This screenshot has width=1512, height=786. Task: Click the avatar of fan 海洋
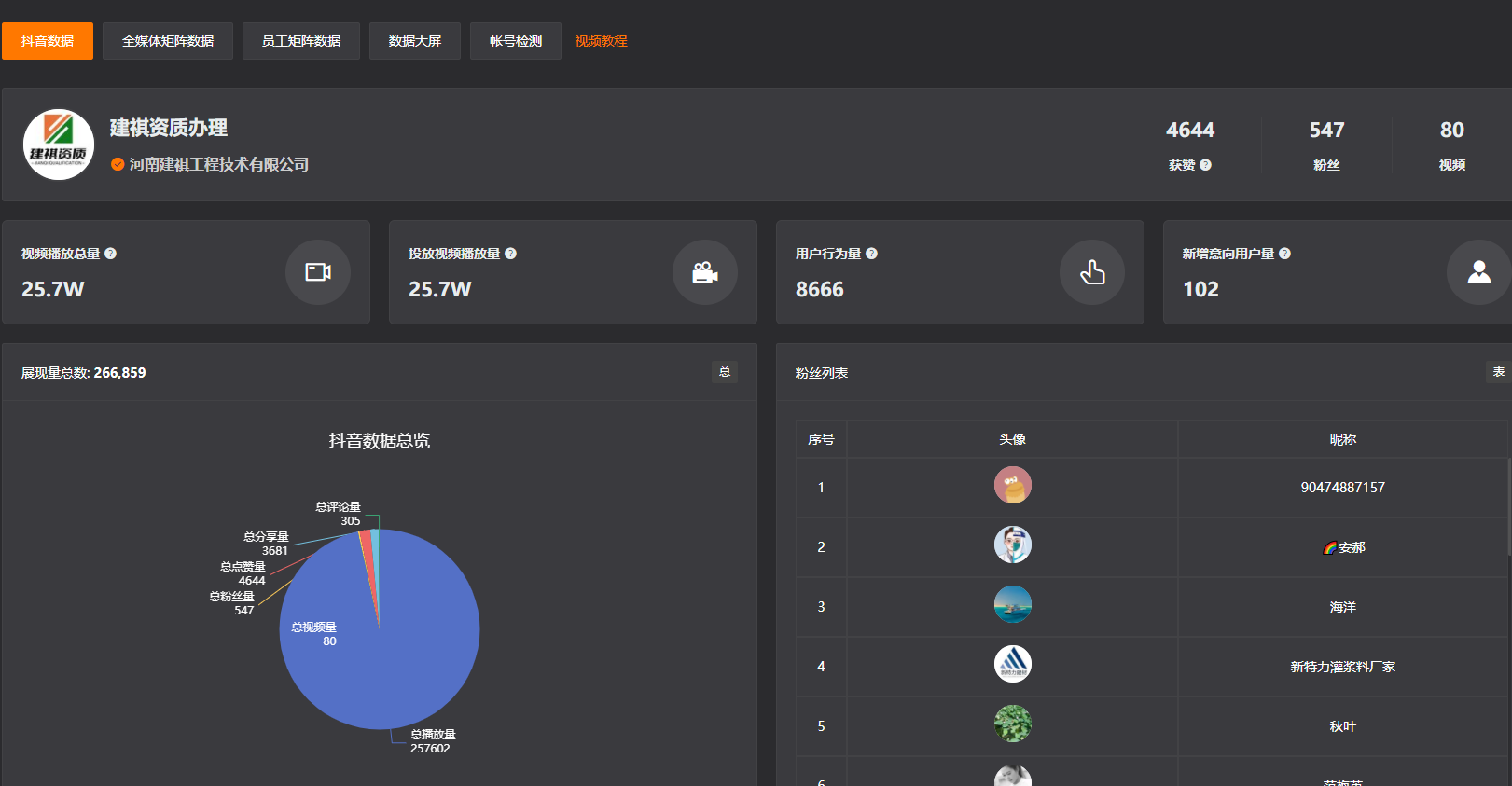click(1012, 605)
